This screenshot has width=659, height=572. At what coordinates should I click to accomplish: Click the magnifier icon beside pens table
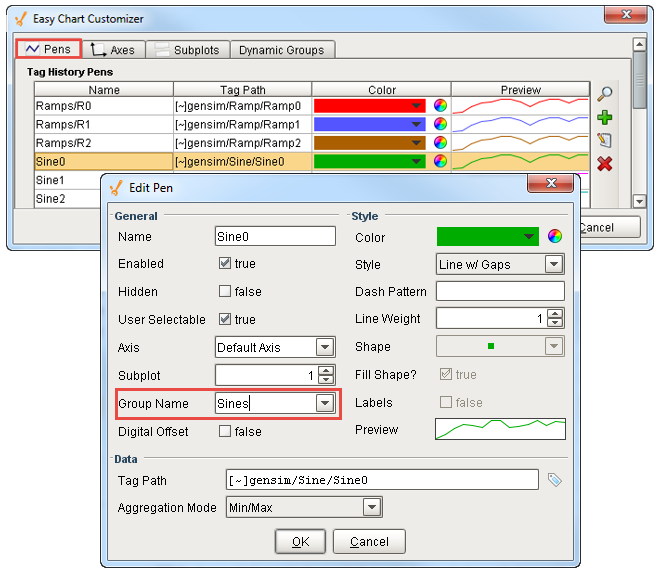point(604,95)
